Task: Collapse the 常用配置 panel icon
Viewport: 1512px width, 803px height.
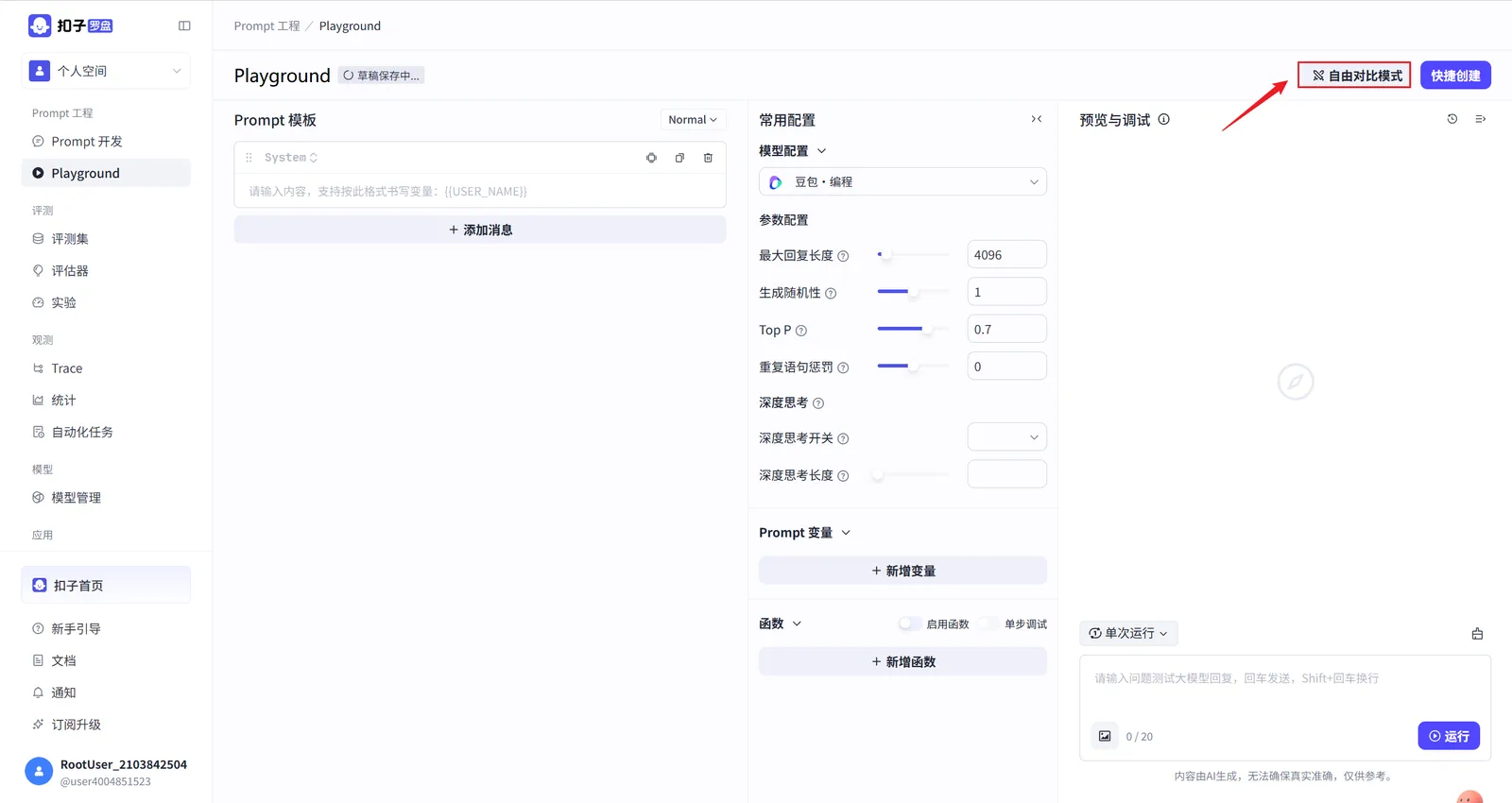Action: [1037, 119]
